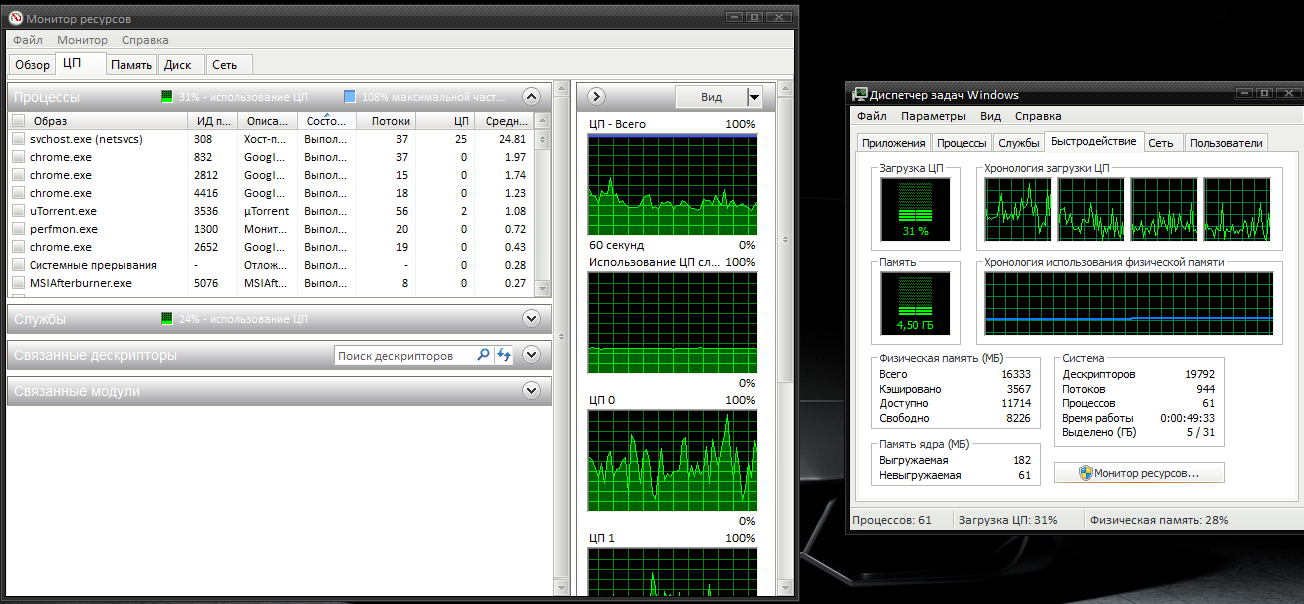The width and height of the screenshot is (1304, 604).
Task: Click the Монитор ресурсов... button
Action: point(1139,473)
